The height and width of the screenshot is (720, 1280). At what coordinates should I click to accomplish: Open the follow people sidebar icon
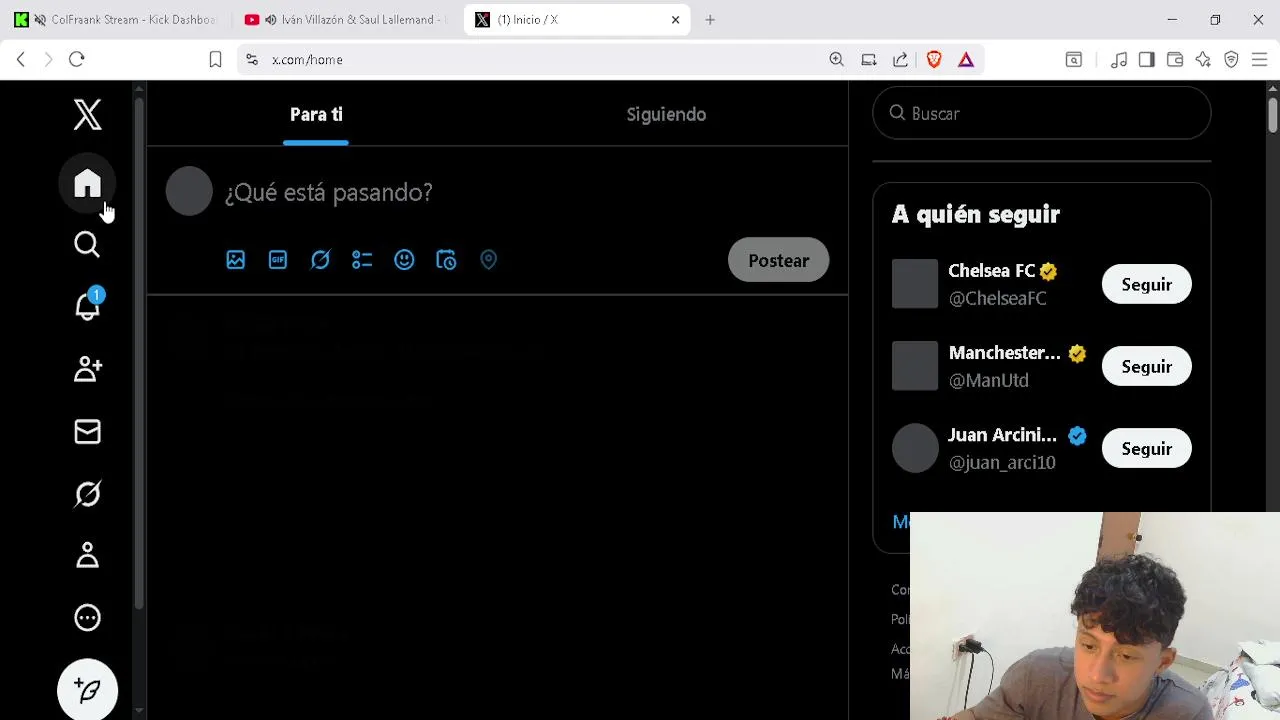click(x=87, y=369)
